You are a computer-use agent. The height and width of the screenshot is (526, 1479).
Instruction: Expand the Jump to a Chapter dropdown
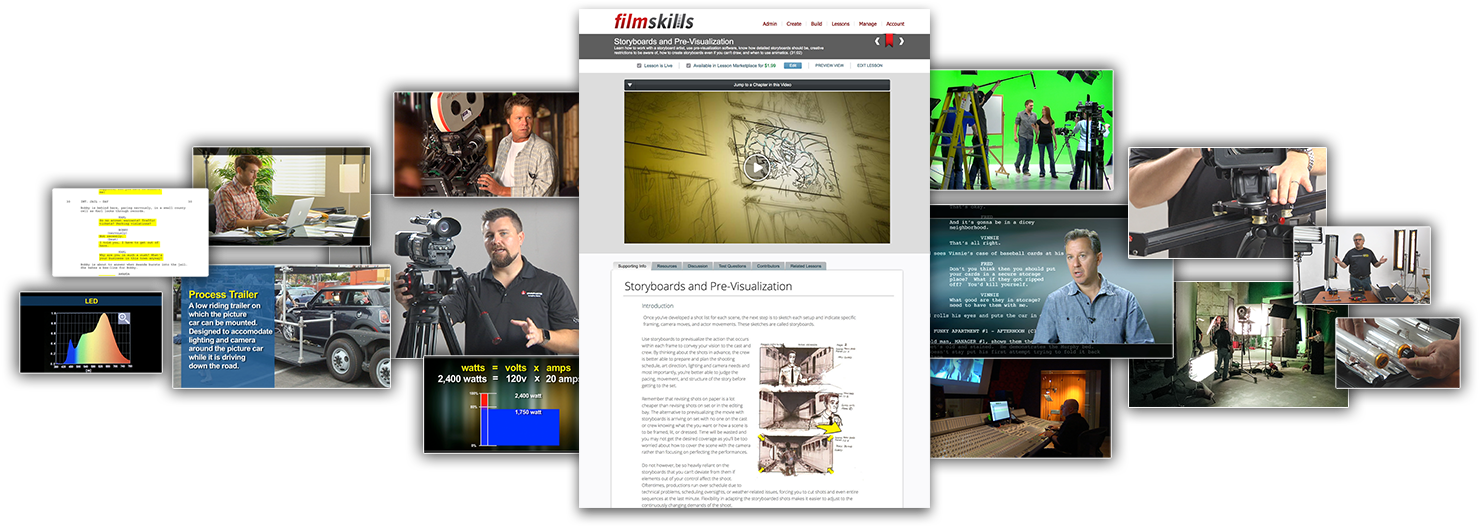[x=630, y=85]
